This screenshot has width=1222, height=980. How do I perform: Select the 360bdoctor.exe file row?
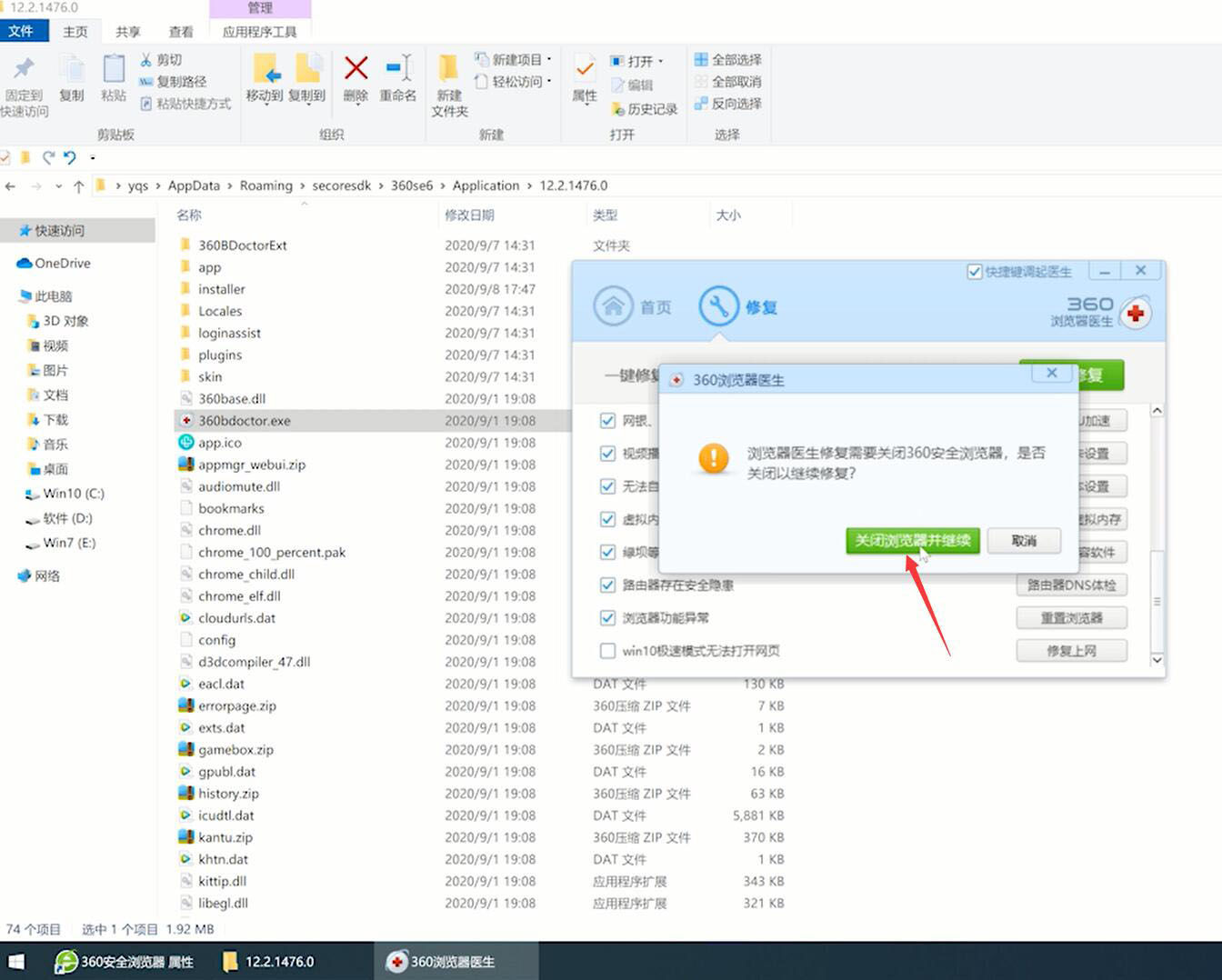(x=373, y=421)
